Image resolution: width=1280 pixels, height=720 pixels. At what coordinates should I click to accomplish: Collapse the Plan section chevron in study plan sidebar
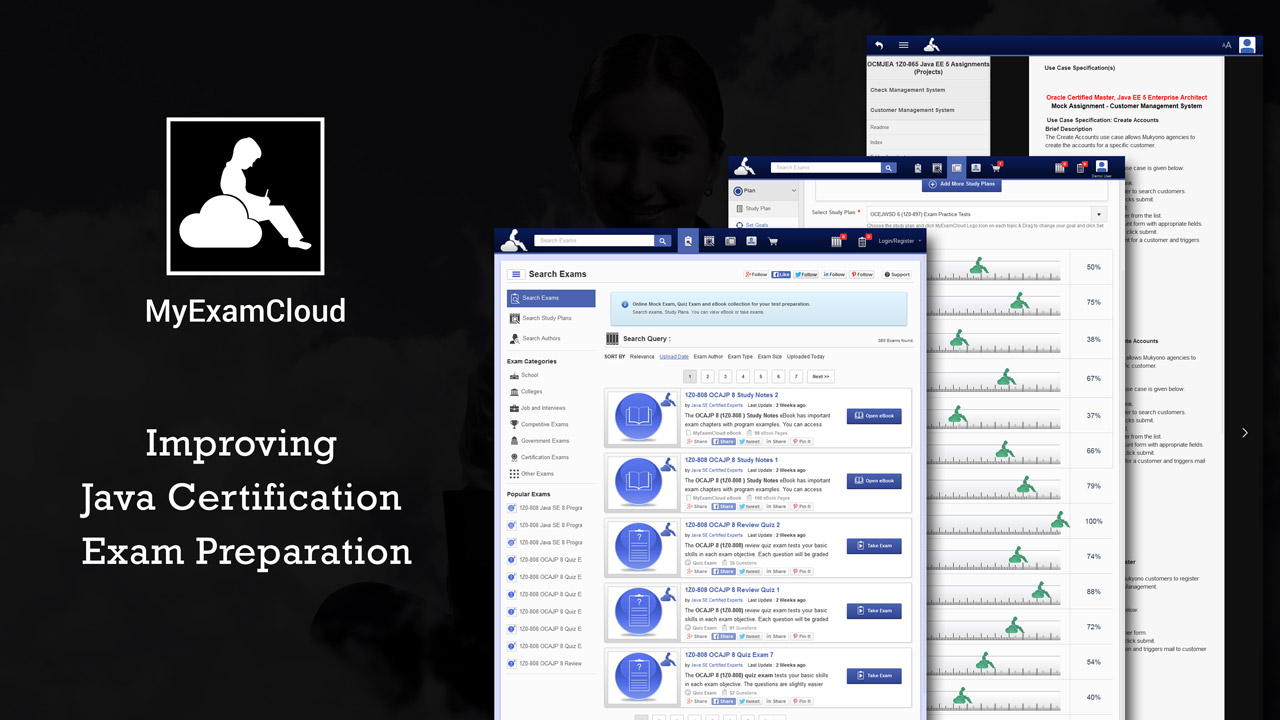[x=794, y=190]
